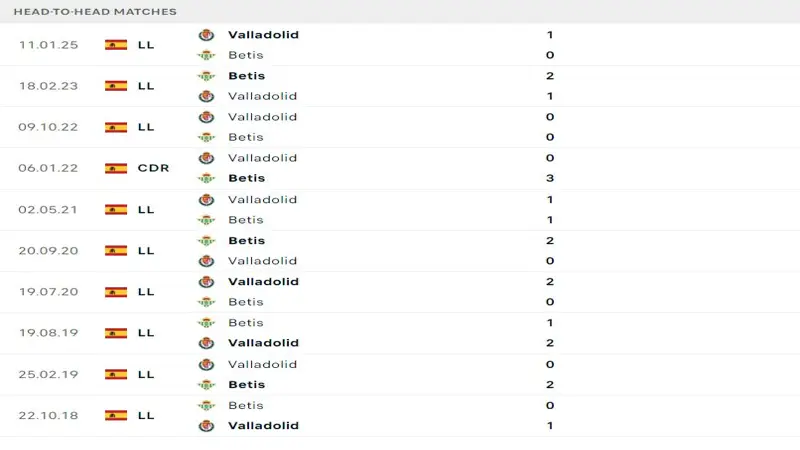This screenshot has width=800, height=450.
Task: Click the Valladolid crest in the 22.10.18 match
Action: 207,426
